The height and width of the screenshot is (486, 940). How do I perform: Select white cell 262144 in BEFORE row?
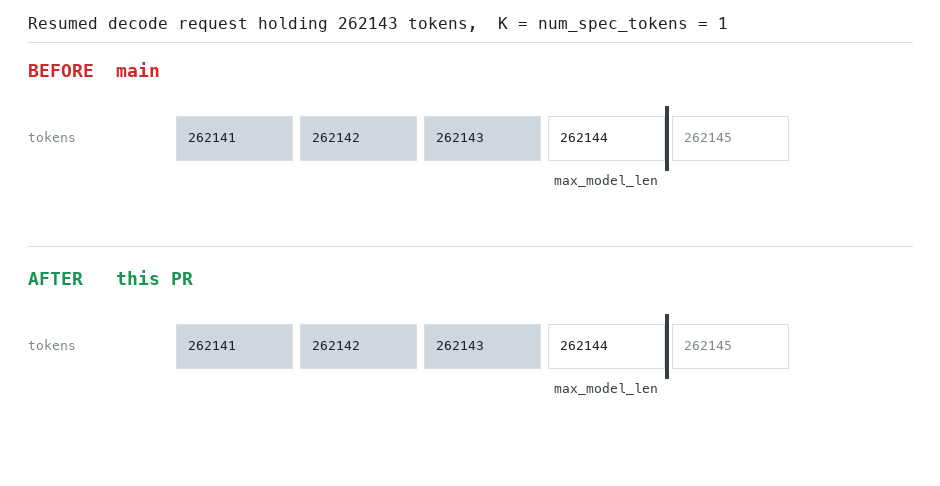(607, 138)
